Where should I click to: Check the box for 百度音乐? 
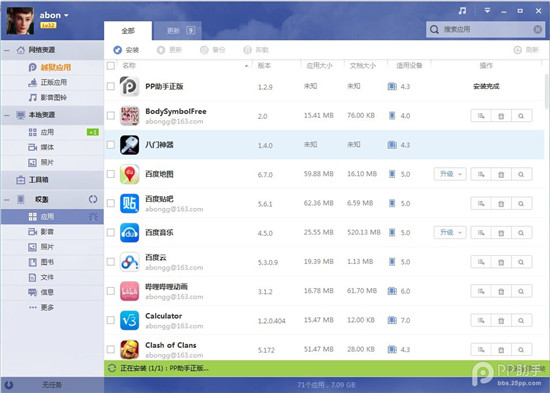[111, 232]
